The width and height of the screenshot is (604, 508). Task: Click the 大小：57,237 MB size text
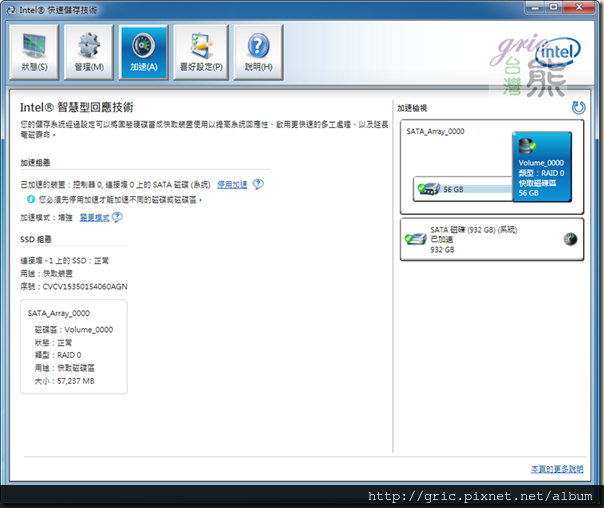64,381
